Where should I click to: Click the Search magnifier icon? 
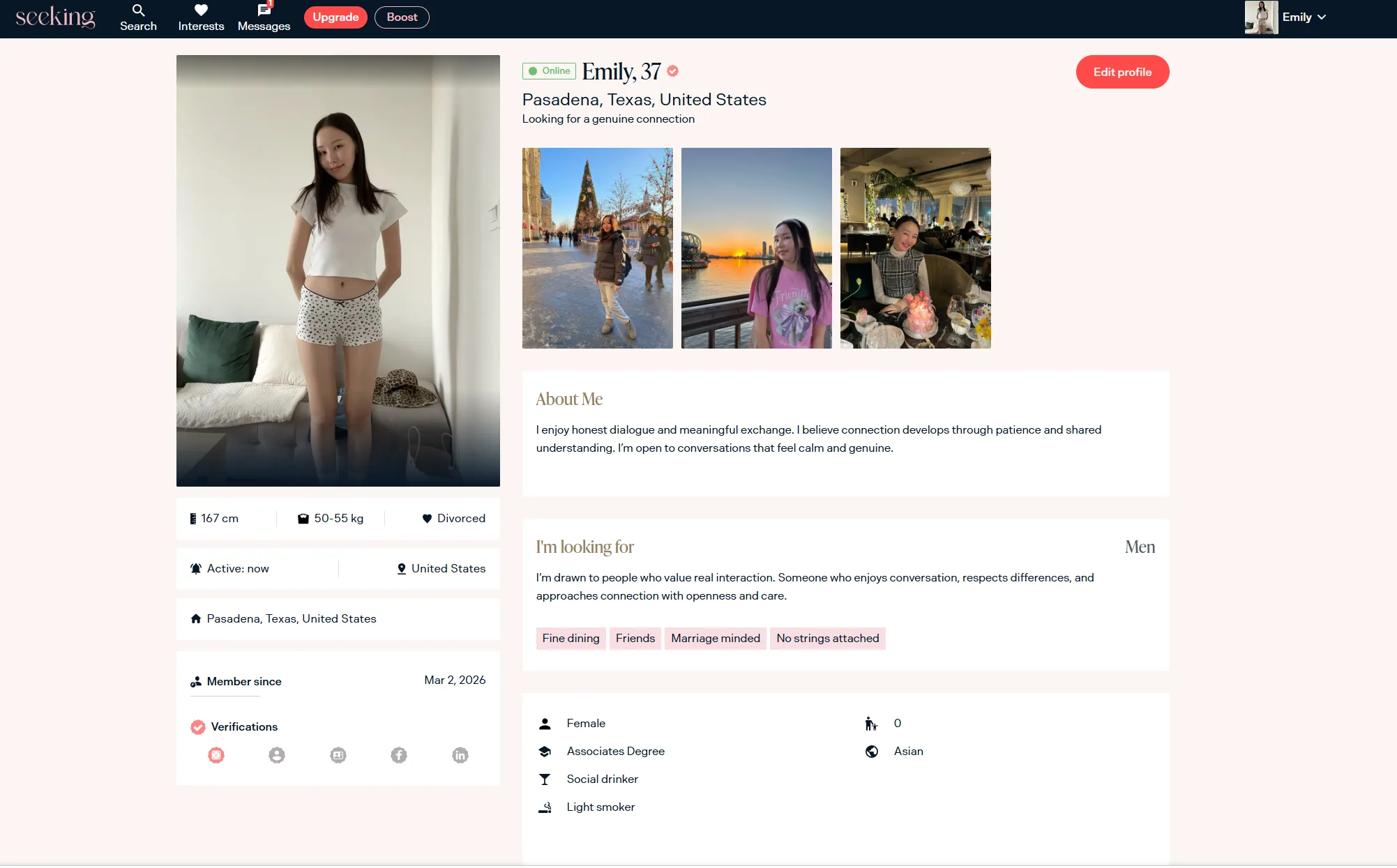point(138,10)
